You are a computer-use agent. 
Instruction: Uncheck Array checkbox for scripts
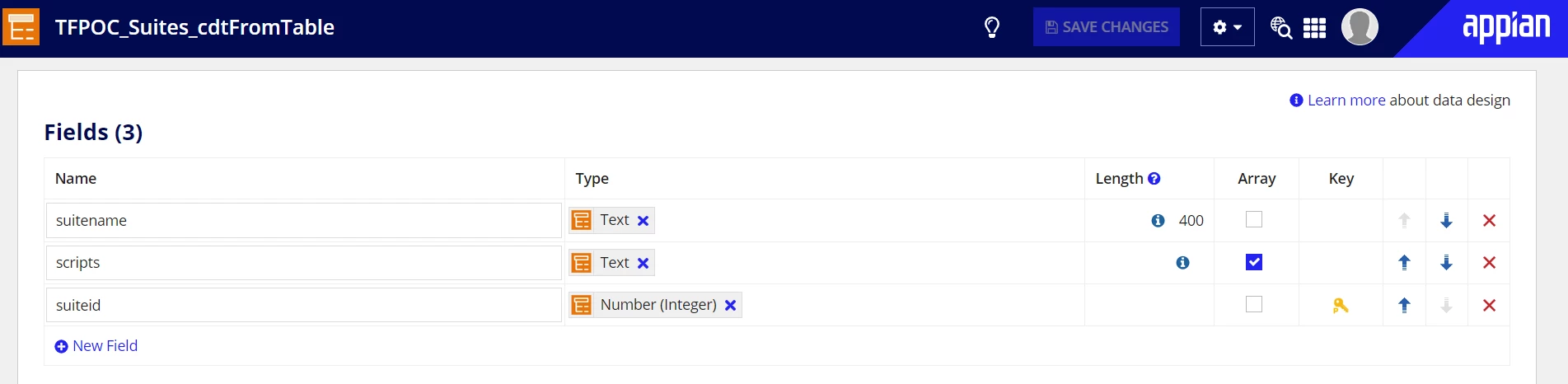pyautogui.click(x=1254, y=262)
